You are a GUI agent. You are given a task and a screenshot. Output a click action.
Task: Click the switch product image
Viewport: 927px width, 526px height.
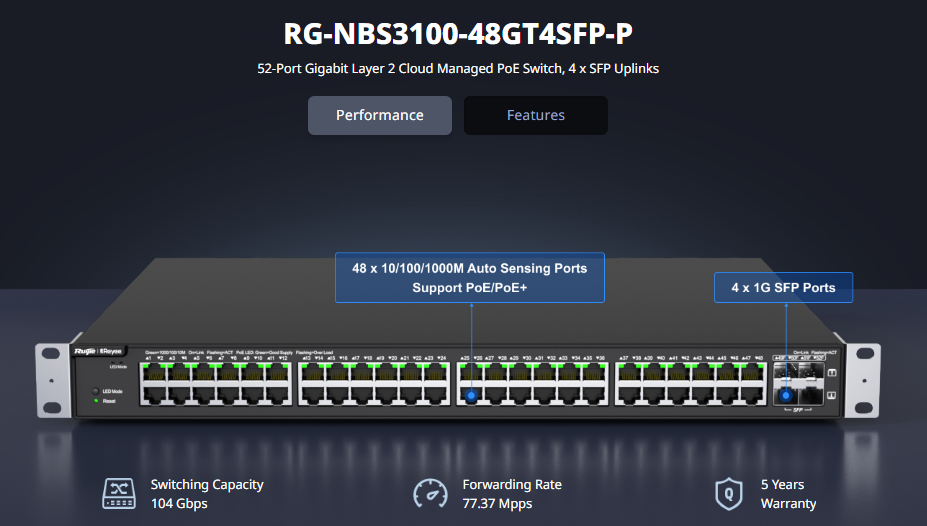point(458,340)
